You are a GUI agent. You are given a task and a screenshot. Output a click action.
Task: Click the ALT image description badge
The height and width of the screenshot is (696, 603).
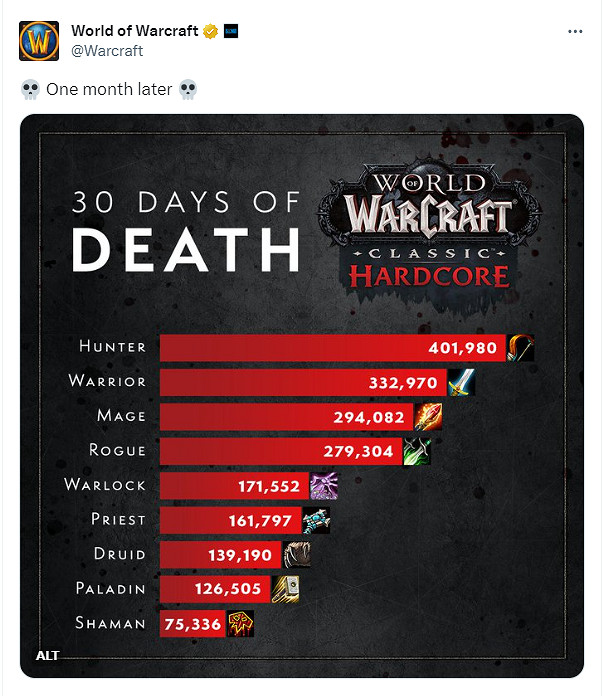(47, 656)
